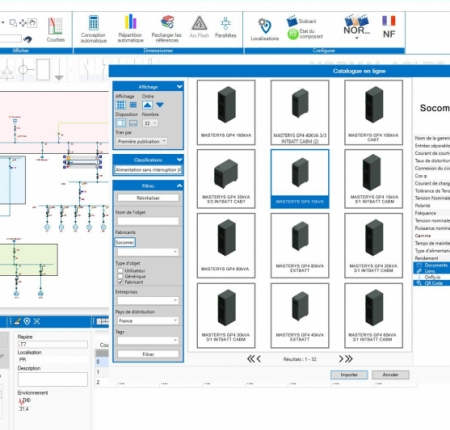Open the Trier par Première publication dropdown
Viewport: 450px width, 430px height.
coord(142,141)
